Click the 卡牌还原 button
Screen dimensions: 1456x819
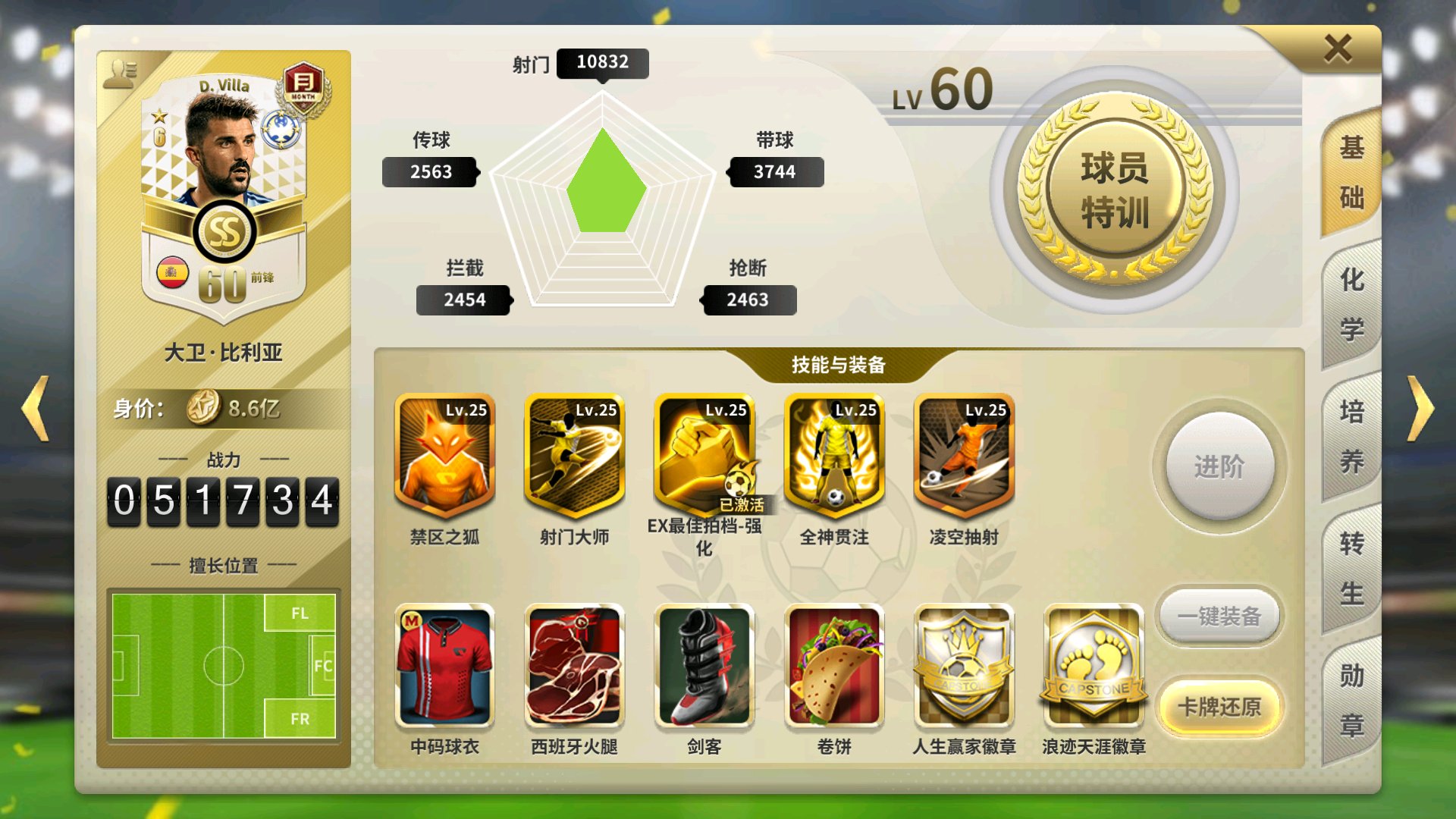[1219, 708]
